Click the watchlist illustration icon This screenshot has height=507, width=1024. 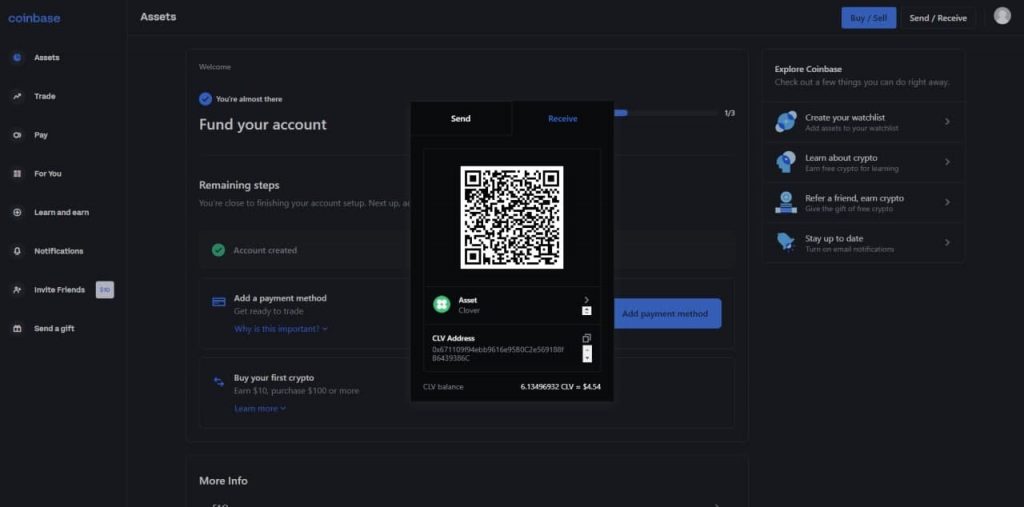[x=786, y=122]
